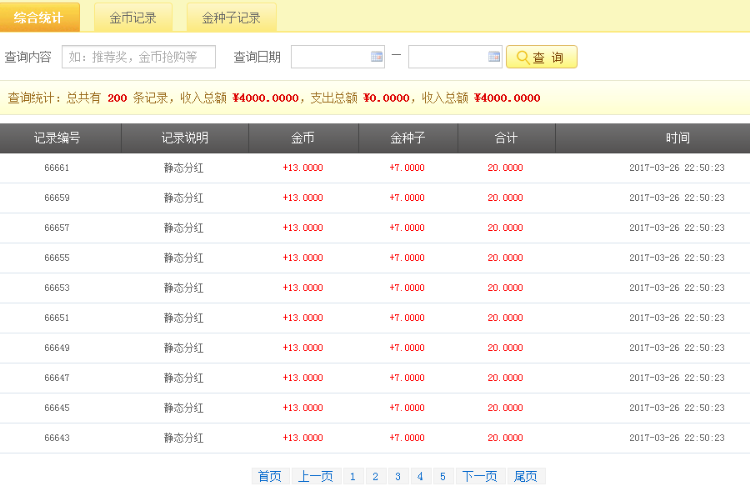Image resolution: width=750 pixels, height=491 pixels.
Task: Click 20.0000 total in row 66645
Action: coord(505,408)
